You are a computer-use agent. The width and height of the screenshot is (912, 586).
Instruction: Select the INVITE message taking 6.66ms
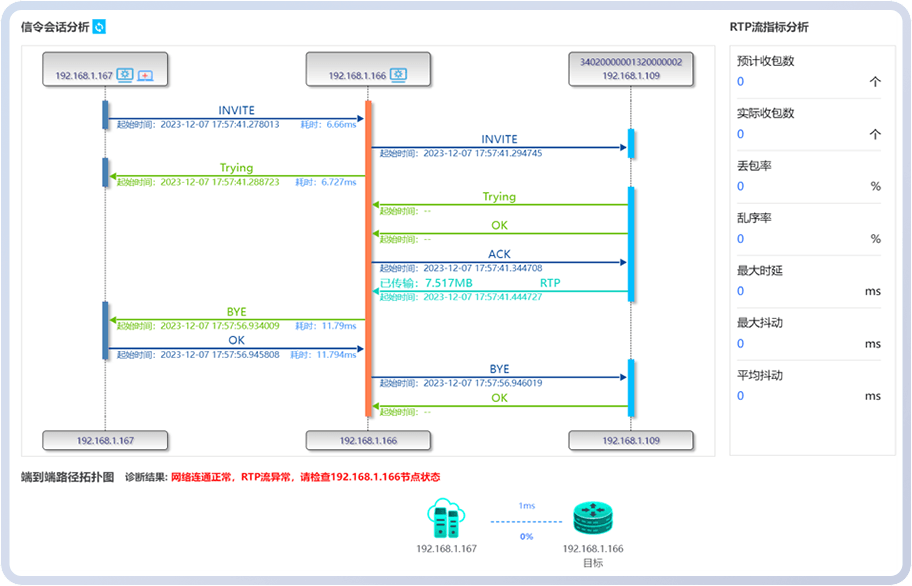click(236, 118)
